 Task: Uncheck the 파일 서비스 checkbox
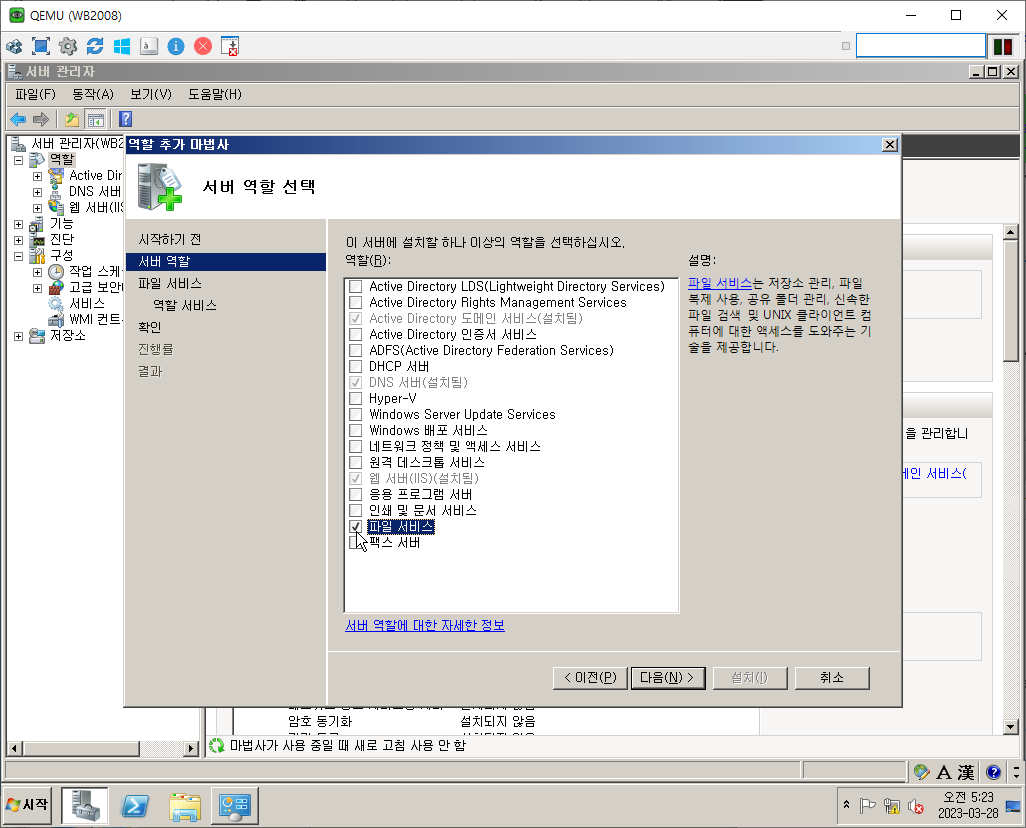pyautogui.click(x=355, y=526)
